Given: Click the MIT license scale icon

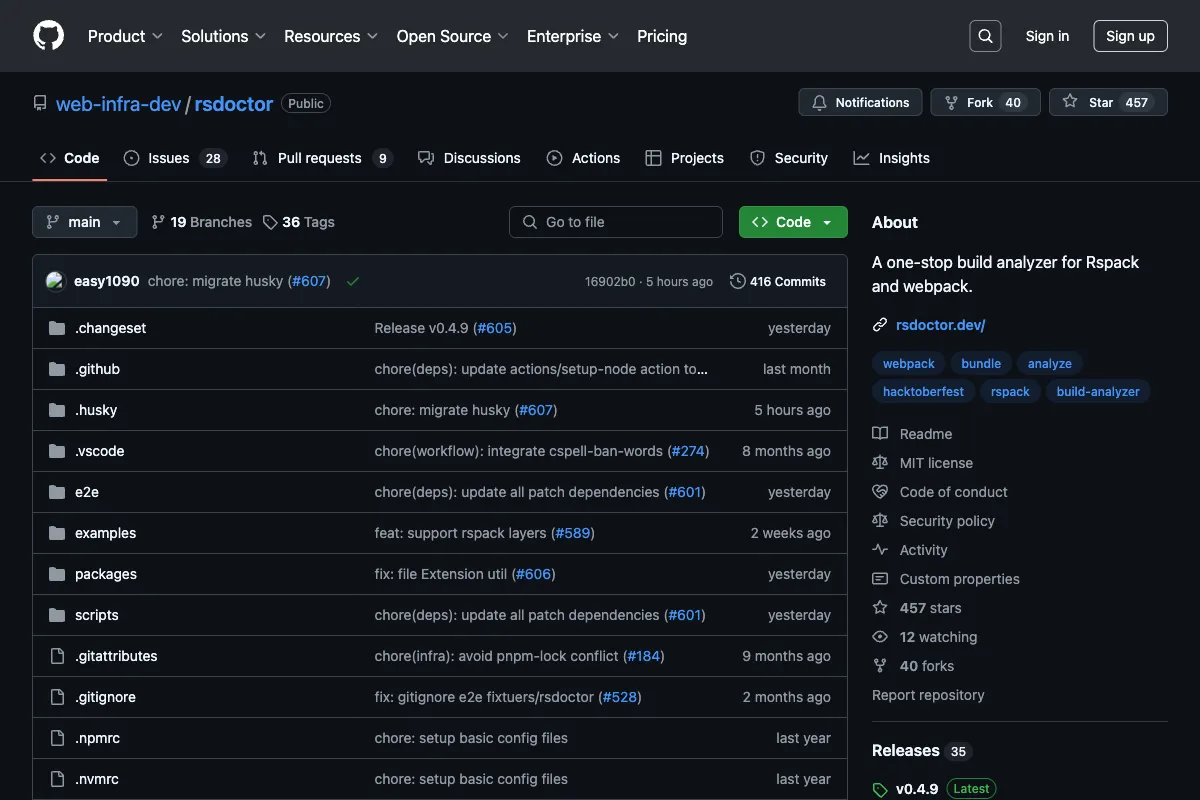Looking at the screenshot, I should coord(880,463).
